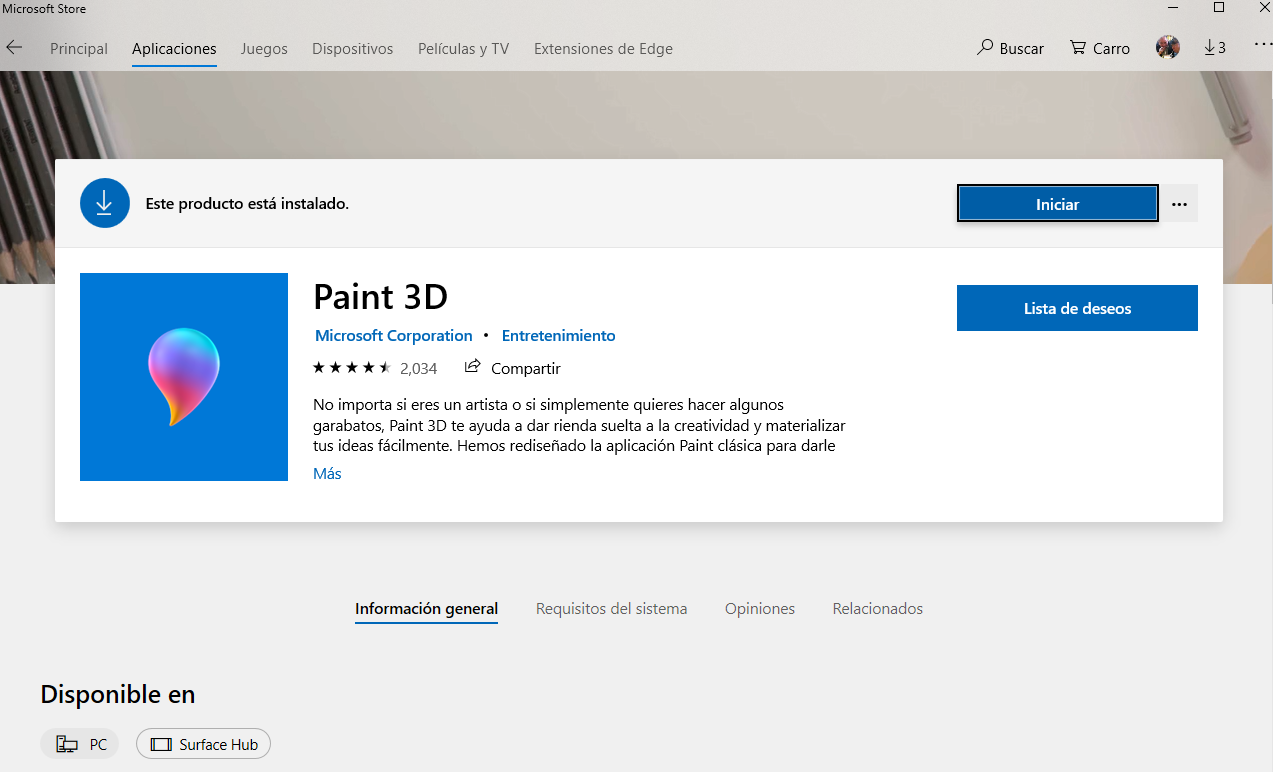This screenshot has width=1273, height=772.
Task: View downloads and updates counter
Action: (1215, 47)
